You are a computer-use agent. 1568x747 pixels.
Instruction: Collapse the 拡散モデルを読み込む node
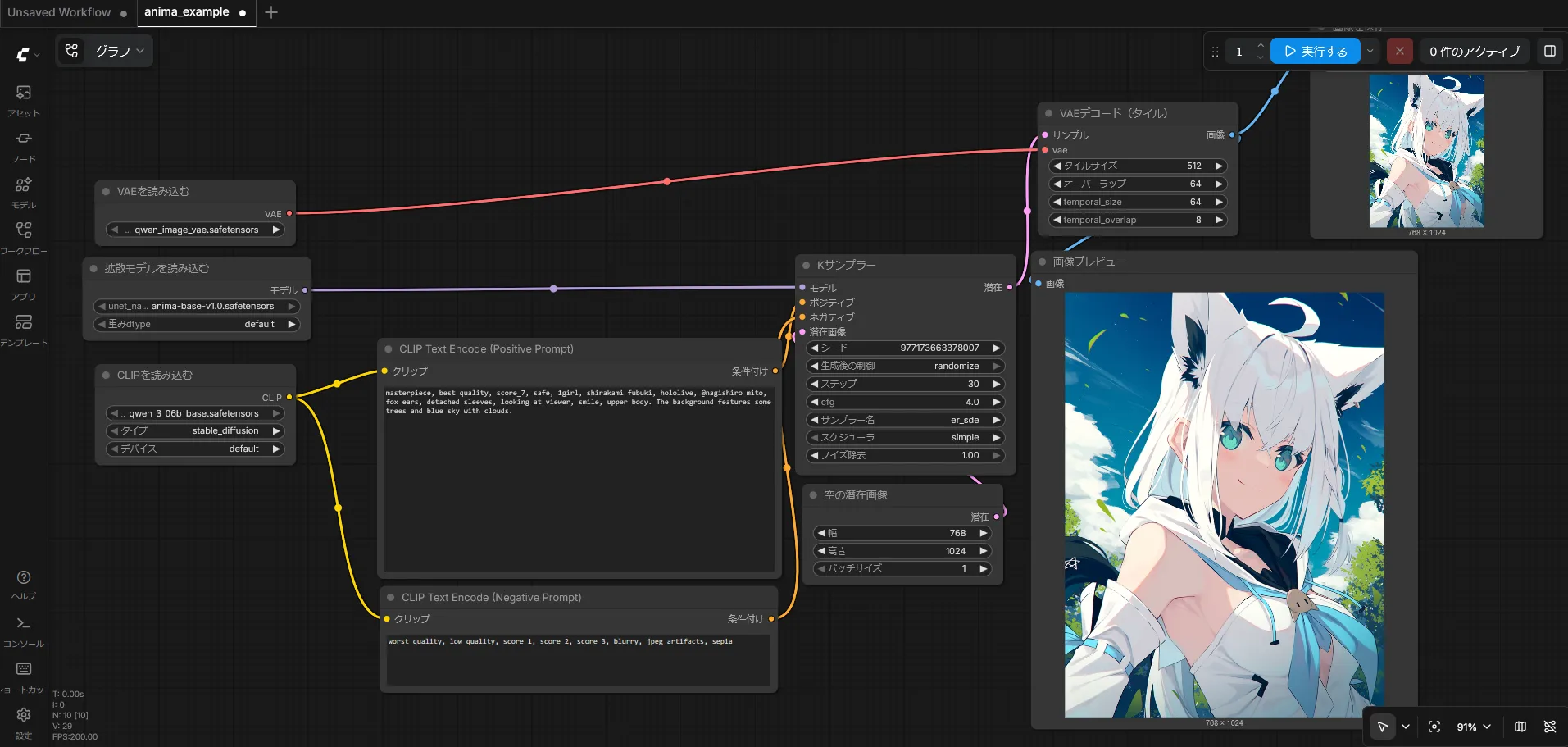[93, 269]
